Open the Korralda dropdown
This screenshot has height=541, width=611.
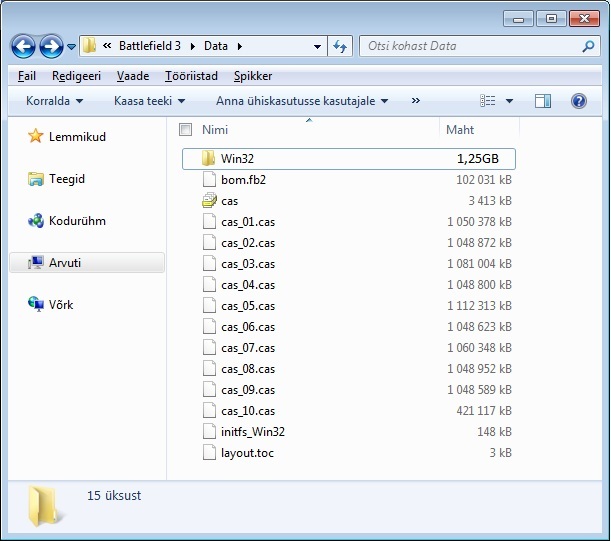tap(55, 101)
